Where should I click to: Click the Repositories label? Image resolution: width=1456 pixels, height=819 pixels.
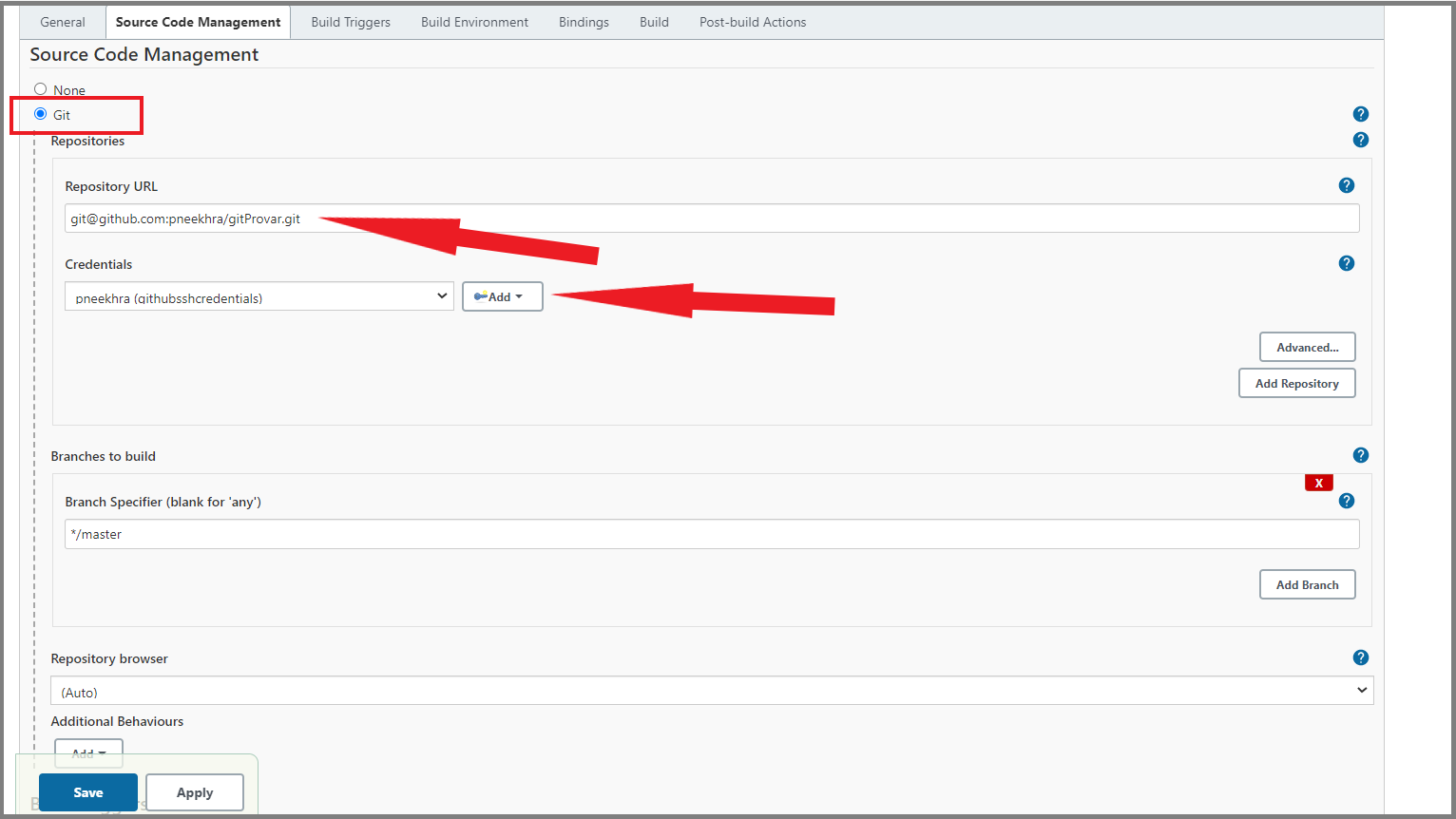87,141
